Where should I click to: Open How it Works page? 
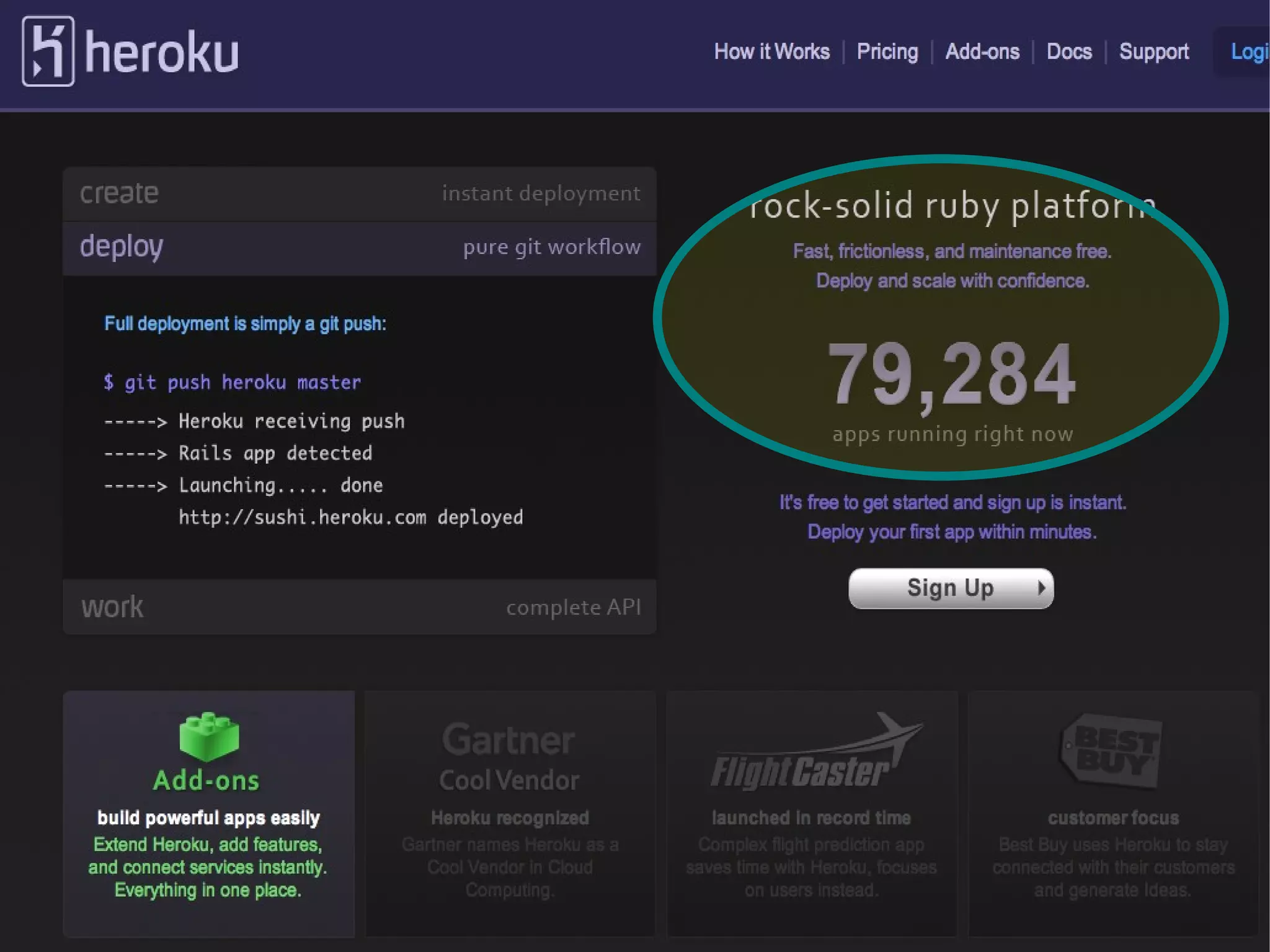(x=771, y=51)
